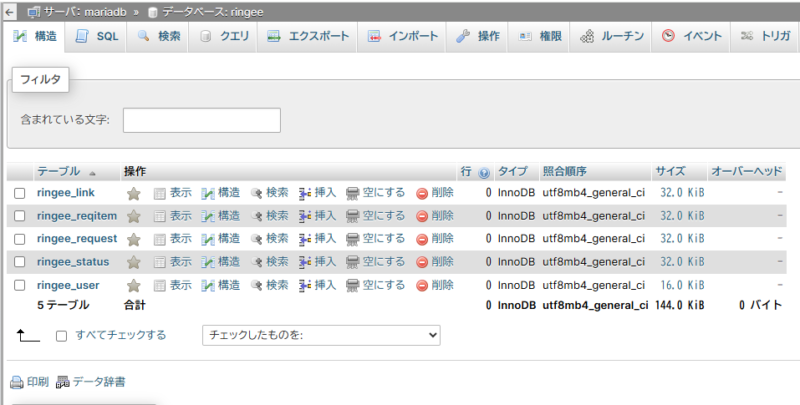Click empty (空にする) icon for ringee_link

pos(353,193)
